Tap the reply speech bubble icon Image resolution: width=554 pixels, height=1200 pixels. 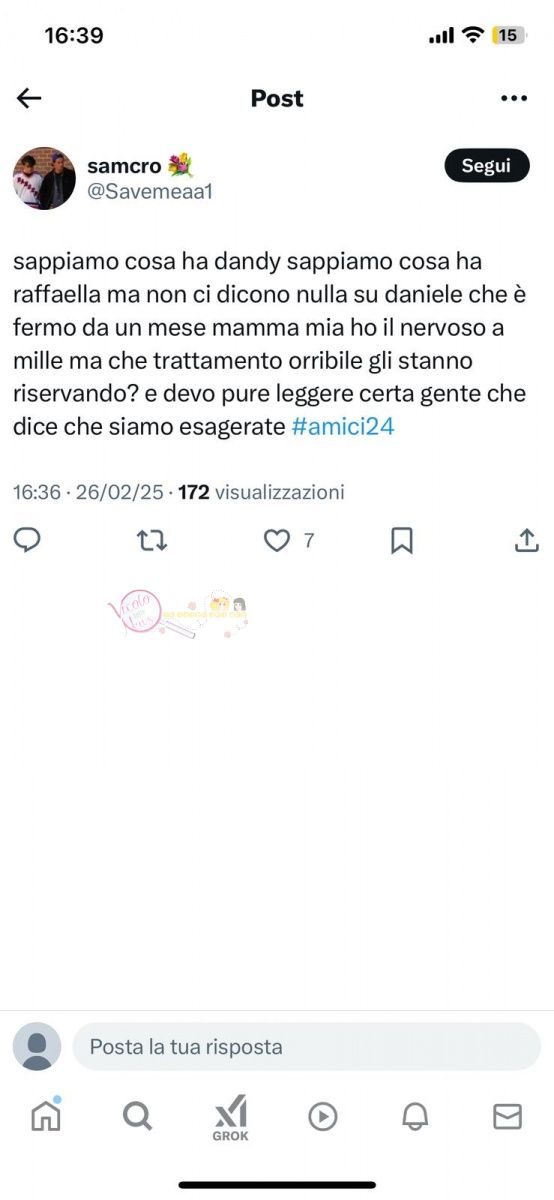[x=28, y=540]
